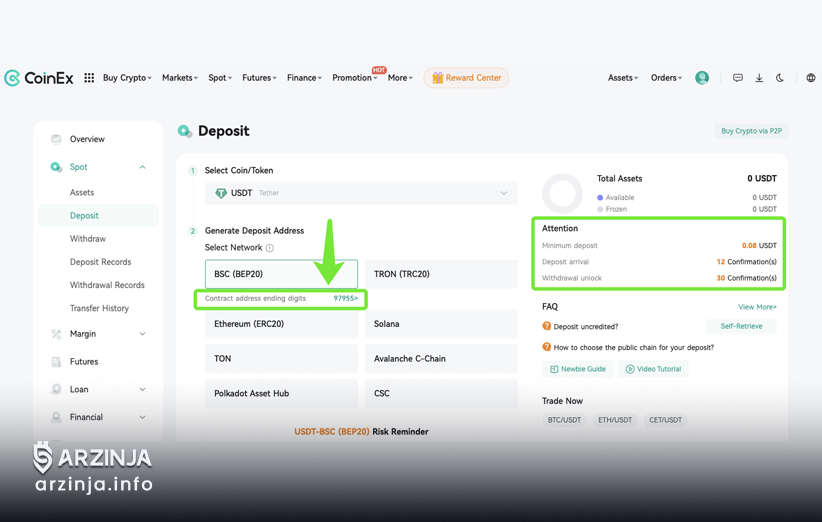Open the USDT coin selector dropdown

(x=361, y=193)
